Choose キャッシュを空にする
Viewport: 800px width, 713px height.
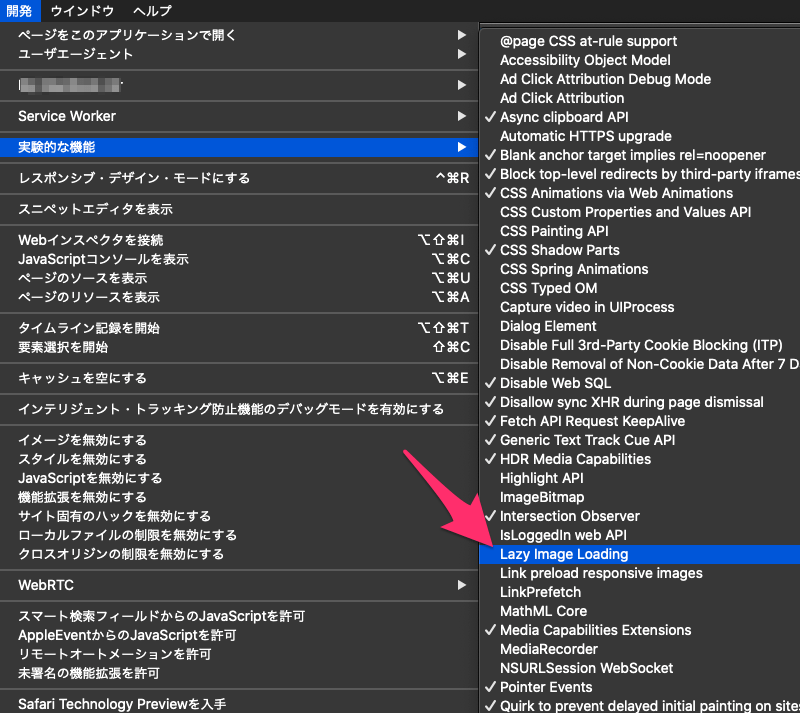(x=239, y=378)
